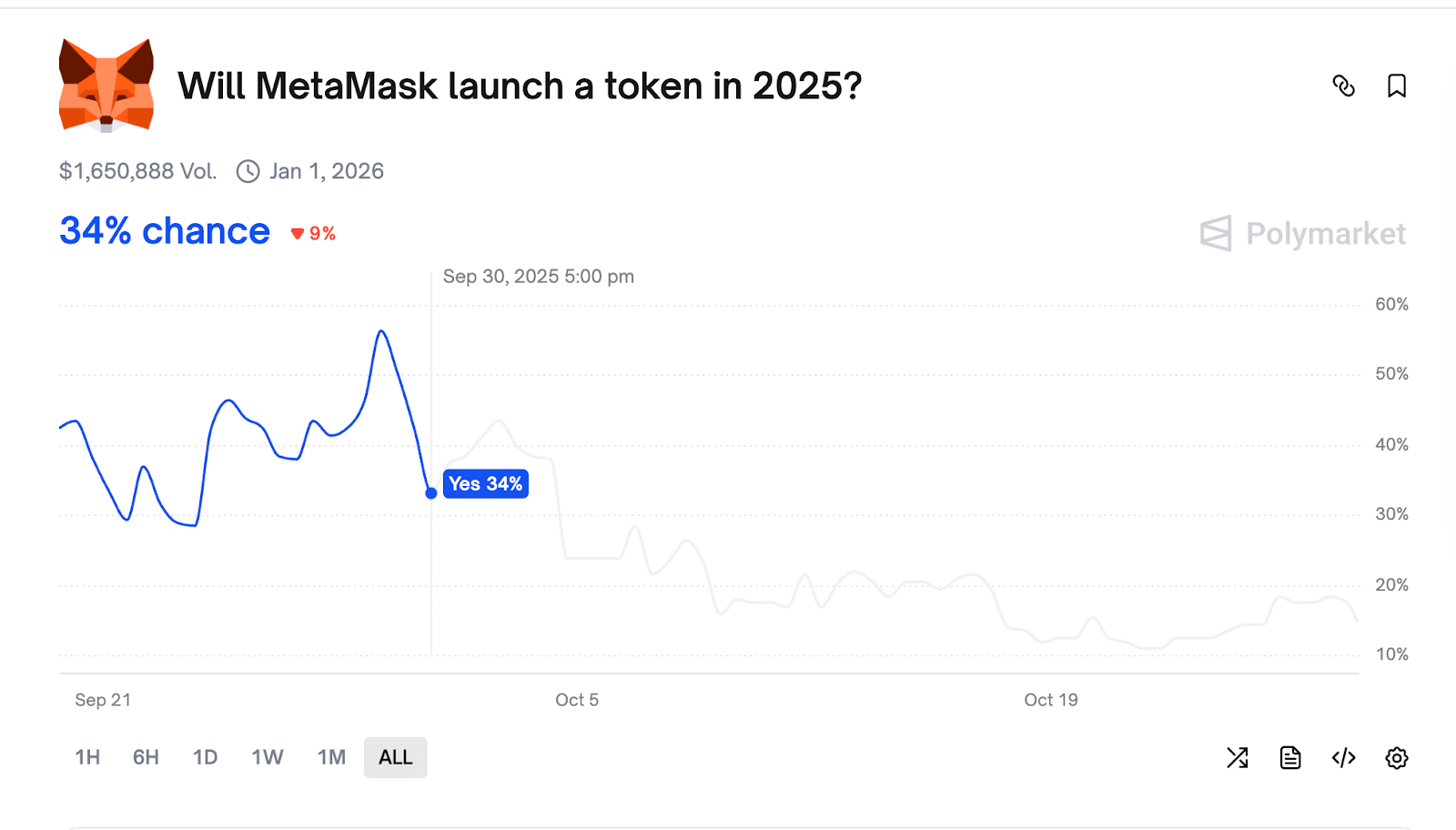The height and width of the screenshot is (830, 1456).
Task: Click the blue data point on chart
Action: 431,493
